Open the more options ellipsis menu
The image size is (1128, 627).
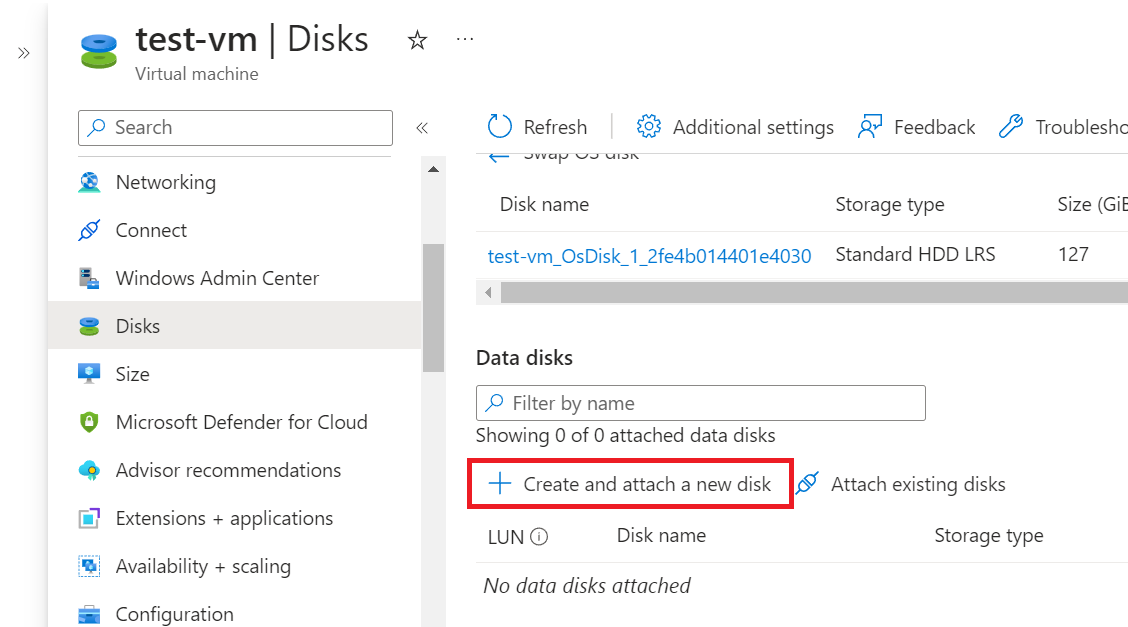465,39
